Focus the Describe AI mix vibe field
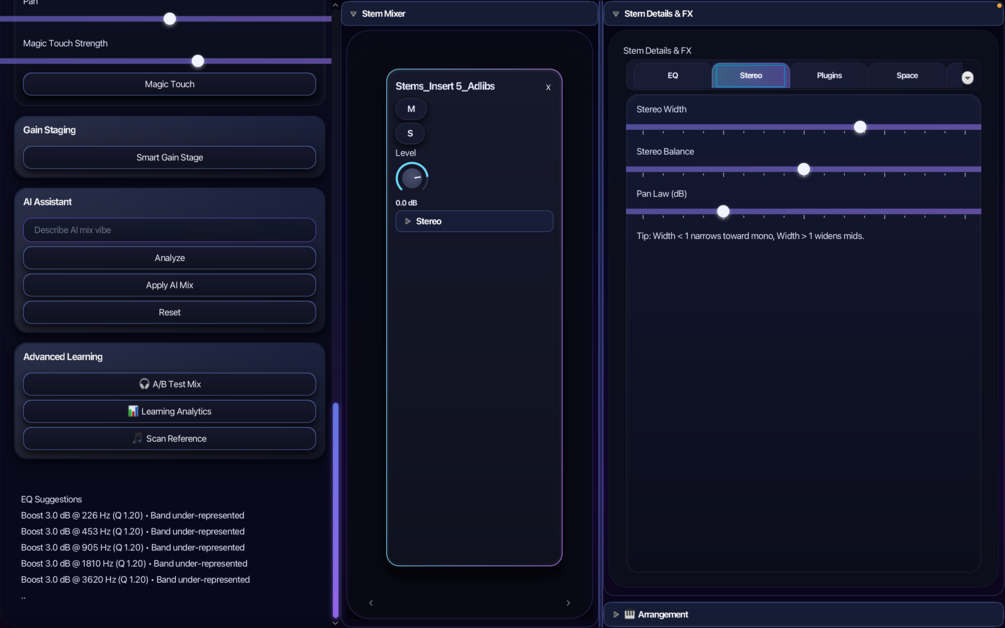The width and height of the screenshot is (1005, 628). (x=169, y=230)
